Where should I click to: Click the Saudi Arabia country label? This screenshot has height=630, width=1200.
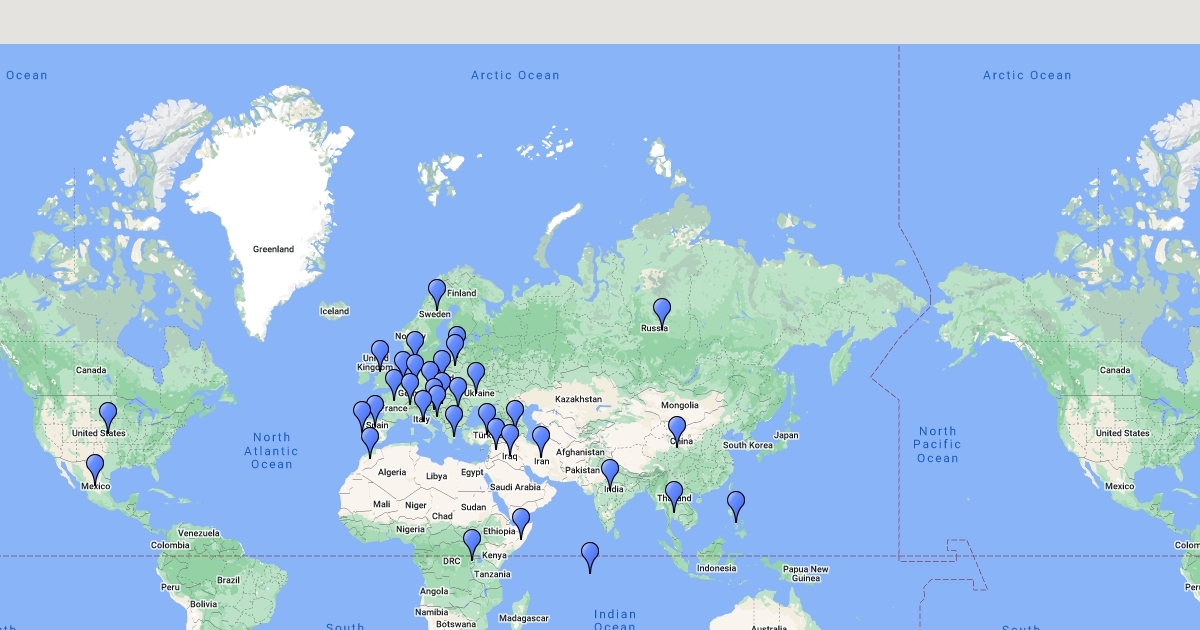tap(515, 487)
